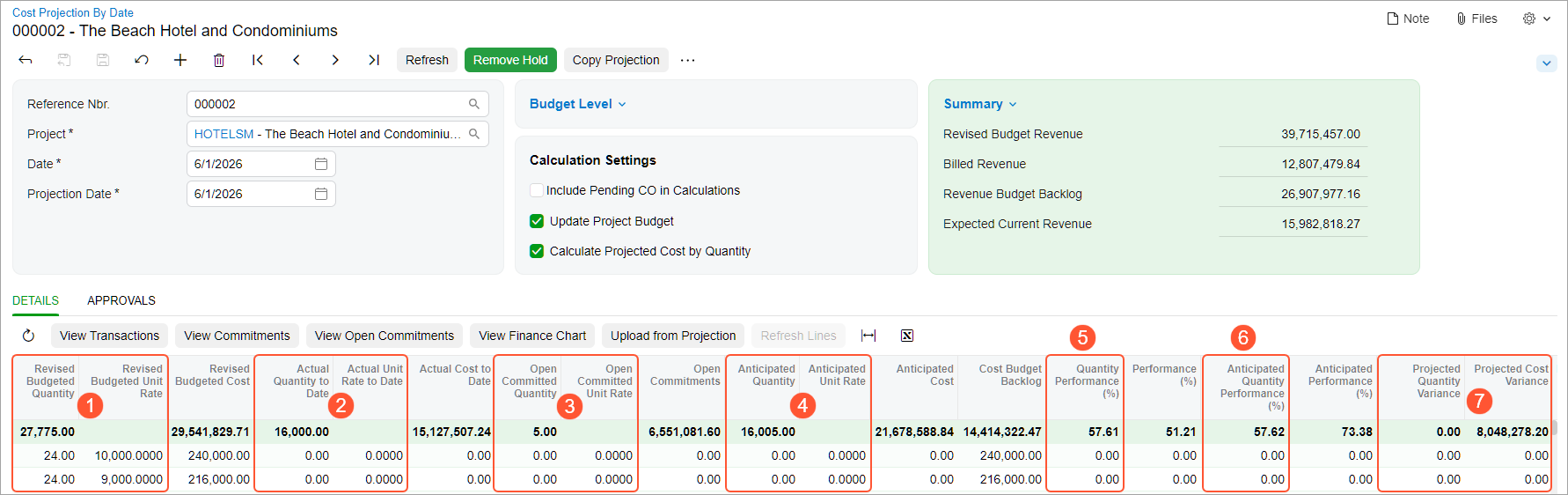Screen dimensions: 1568x495
Task: Click the export to Excel icon
Action: tap(907, 336)
